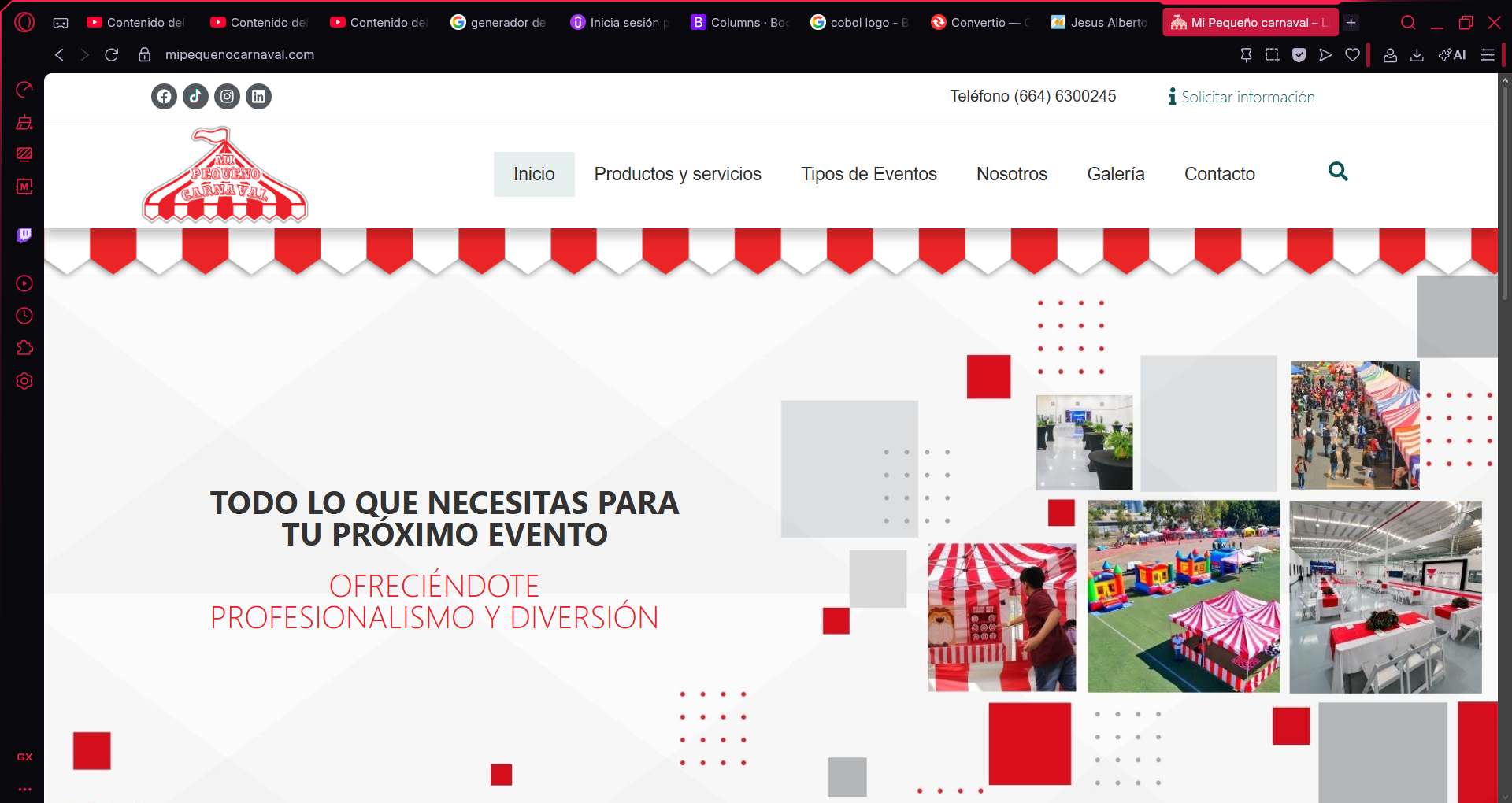Viewport: 1512px width, 803px height.
Task: Open the Productos y servicios menu
Action: tap(677, 174)
